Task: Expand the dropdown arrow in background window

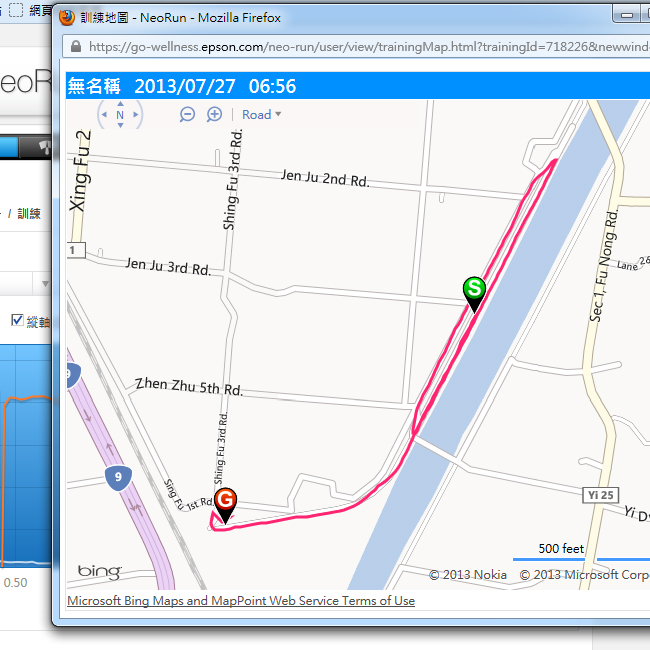Action: pyautogui.click(x=45, y=284)
